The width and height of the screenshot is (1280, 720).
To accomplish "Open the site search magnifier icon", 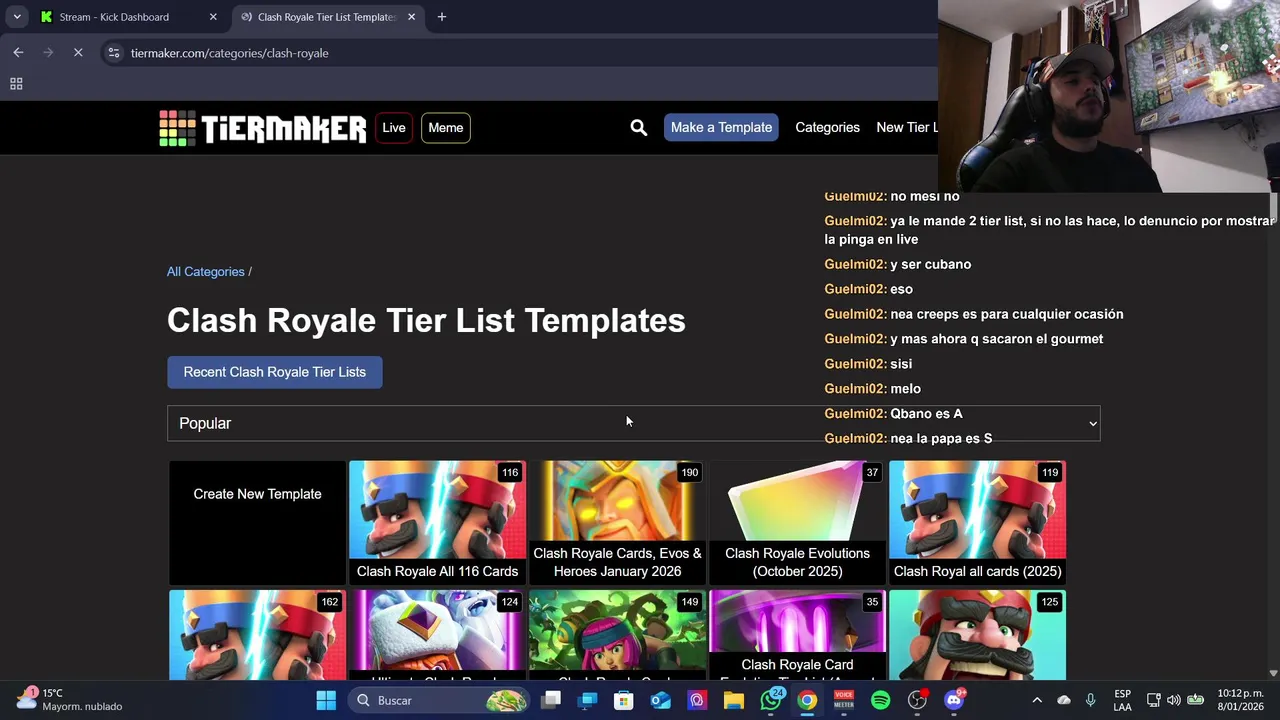I will tap(639, 127).
